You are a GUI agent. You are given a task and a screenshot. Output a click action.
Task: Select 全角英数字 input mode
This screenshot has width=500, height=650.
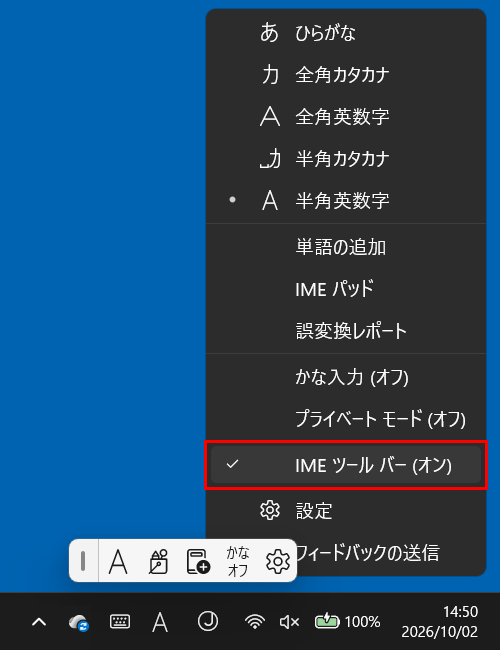coord(346,117)
